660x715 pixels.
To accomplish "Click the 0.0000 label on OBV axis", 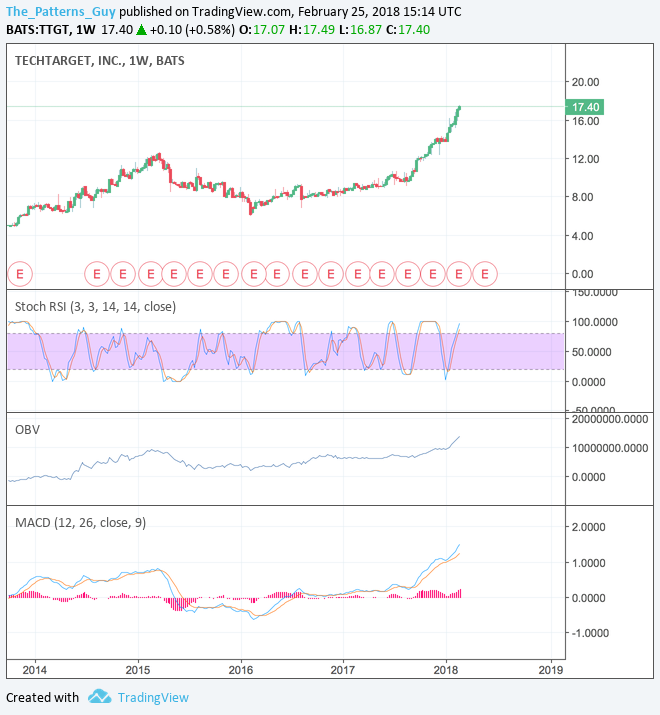I will click(x=589, y=477).
